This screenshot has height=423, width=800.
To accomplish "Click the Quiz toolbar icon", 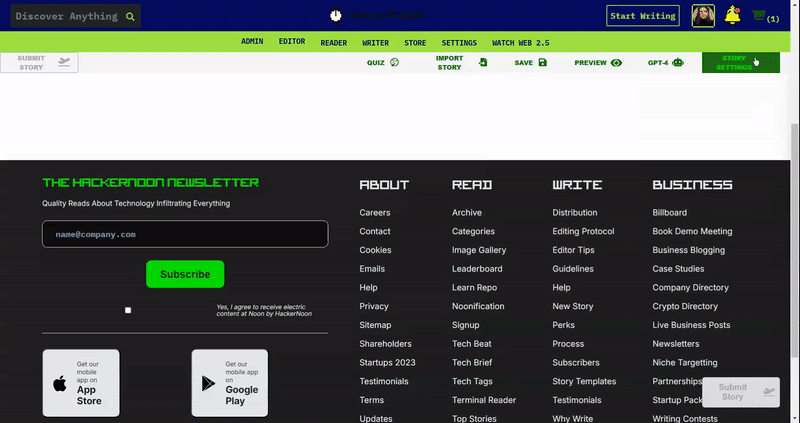I will pyautogui.click(x=394, y=62).
